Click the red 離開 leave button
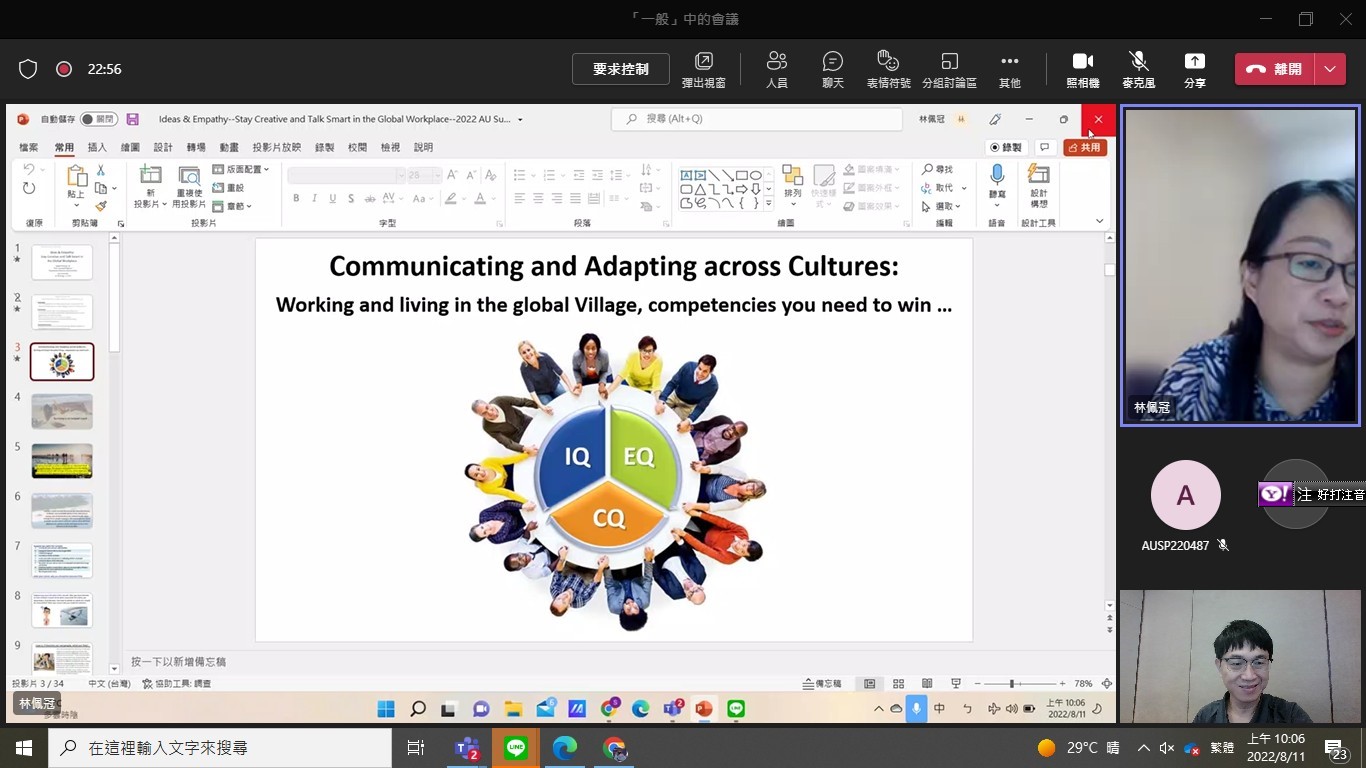 [1277, 69]
